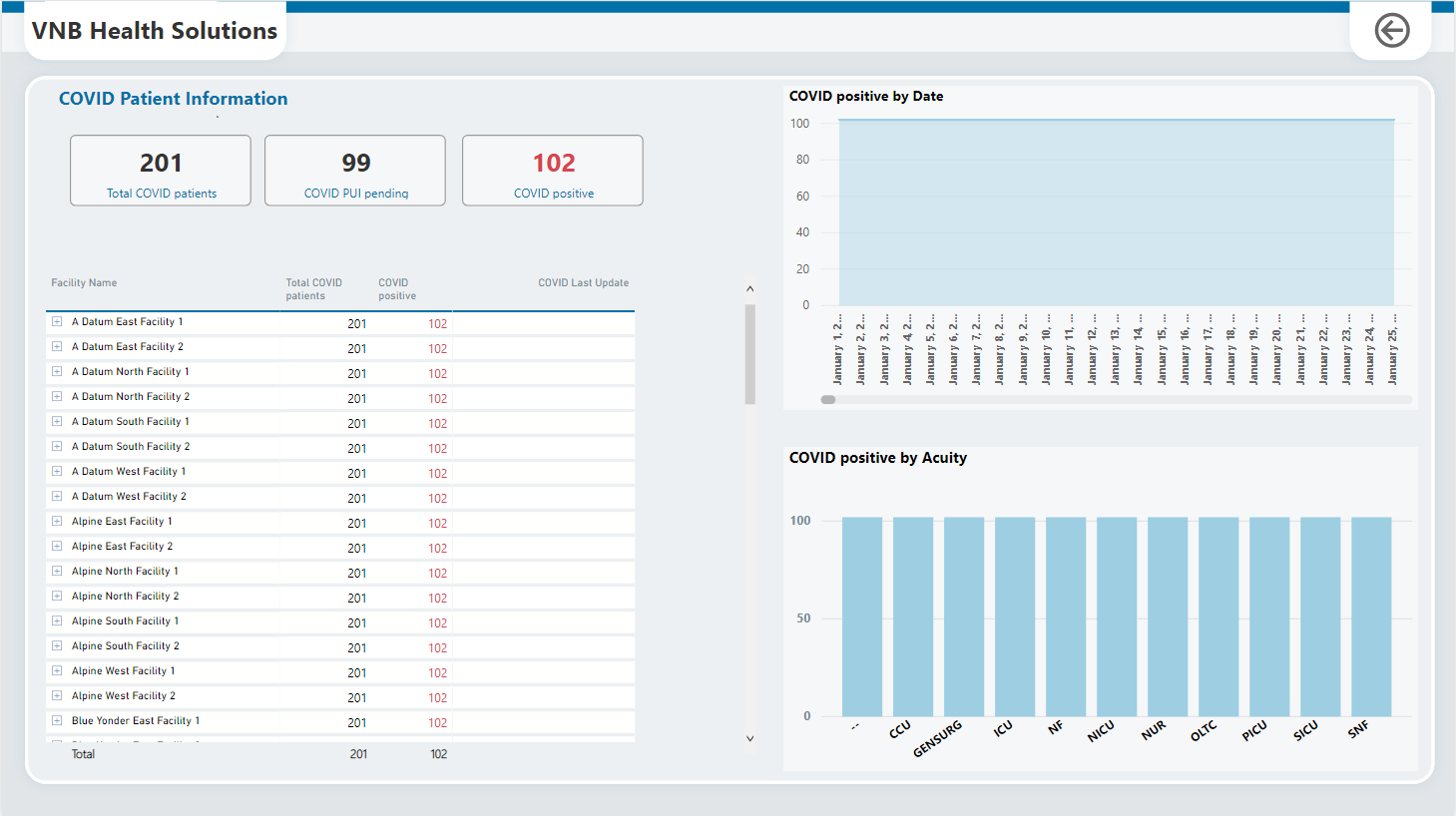Sort by Facility Name column header
1456x816 pixels.
[x=84, y=283]
